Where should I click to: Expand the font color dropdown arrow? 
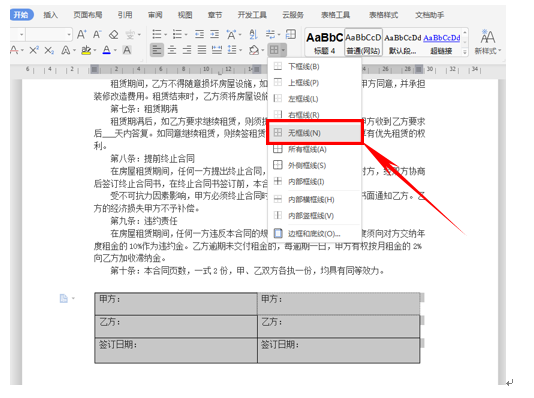[x=115, y=51]
